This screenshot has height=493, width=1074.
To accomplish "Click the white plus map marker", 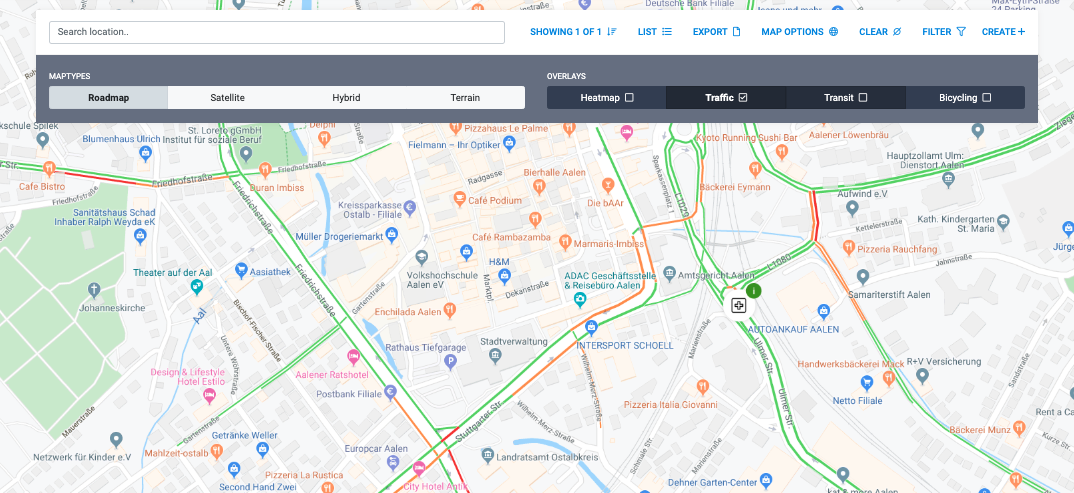I will tap(738, 305).
